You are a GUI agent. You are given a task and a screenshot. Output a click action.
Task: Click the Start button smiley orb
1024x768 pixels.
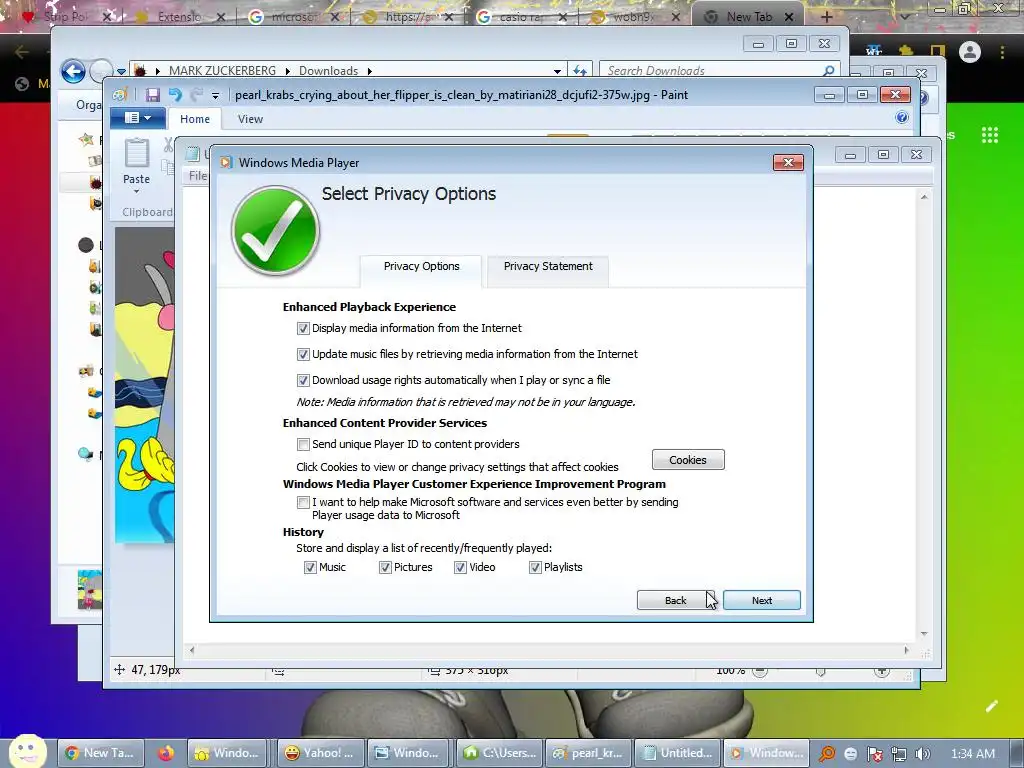click(x=27, y=751)
